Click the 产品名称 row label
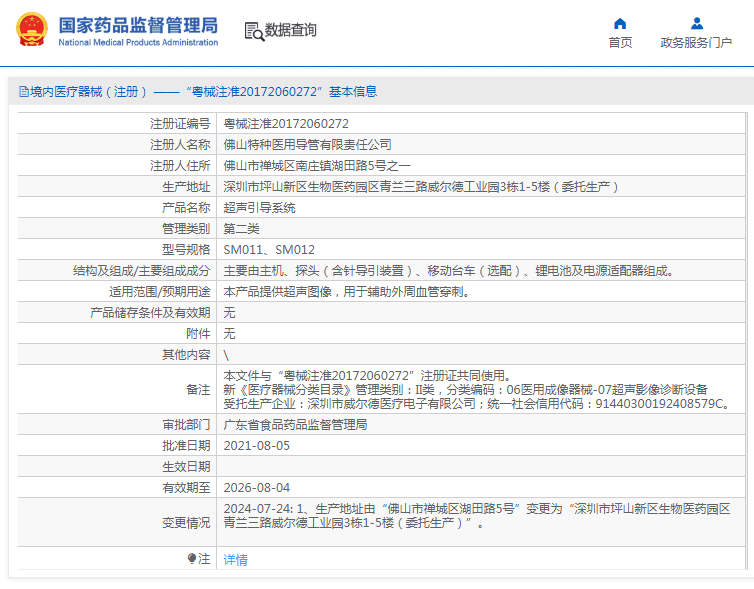Screen dimensions: 754x589 point(186,208)
